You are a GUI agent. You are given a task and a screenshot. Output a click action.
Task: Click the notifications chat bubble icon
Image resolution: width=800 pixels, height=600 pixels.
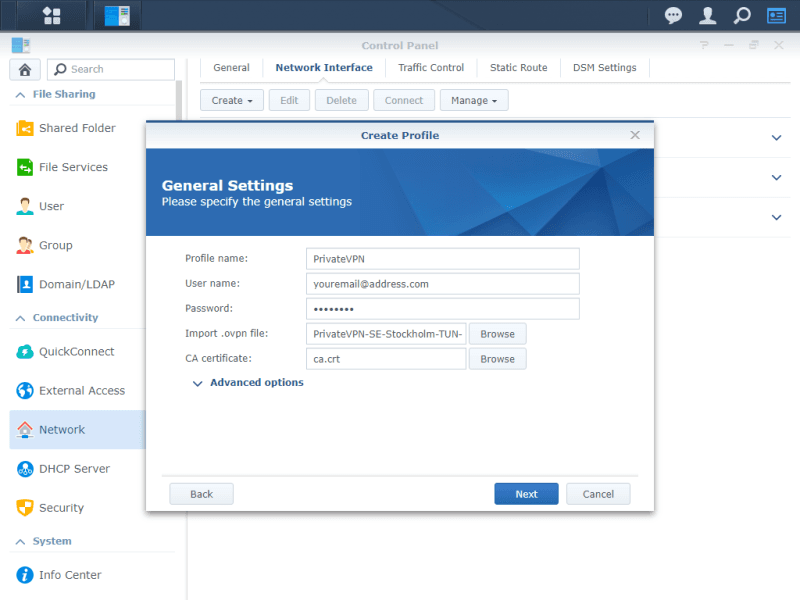[x=674, y=15]
